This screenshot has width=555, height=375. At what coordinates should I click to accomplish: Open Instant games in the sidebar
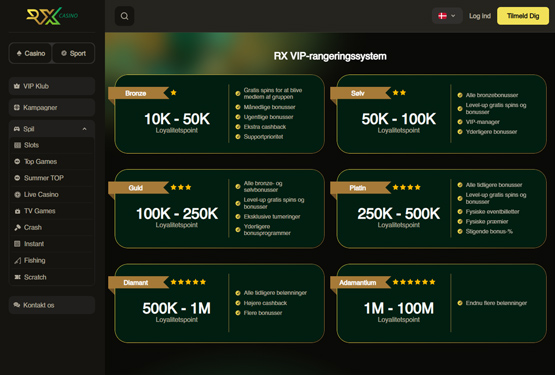point(52,244)
